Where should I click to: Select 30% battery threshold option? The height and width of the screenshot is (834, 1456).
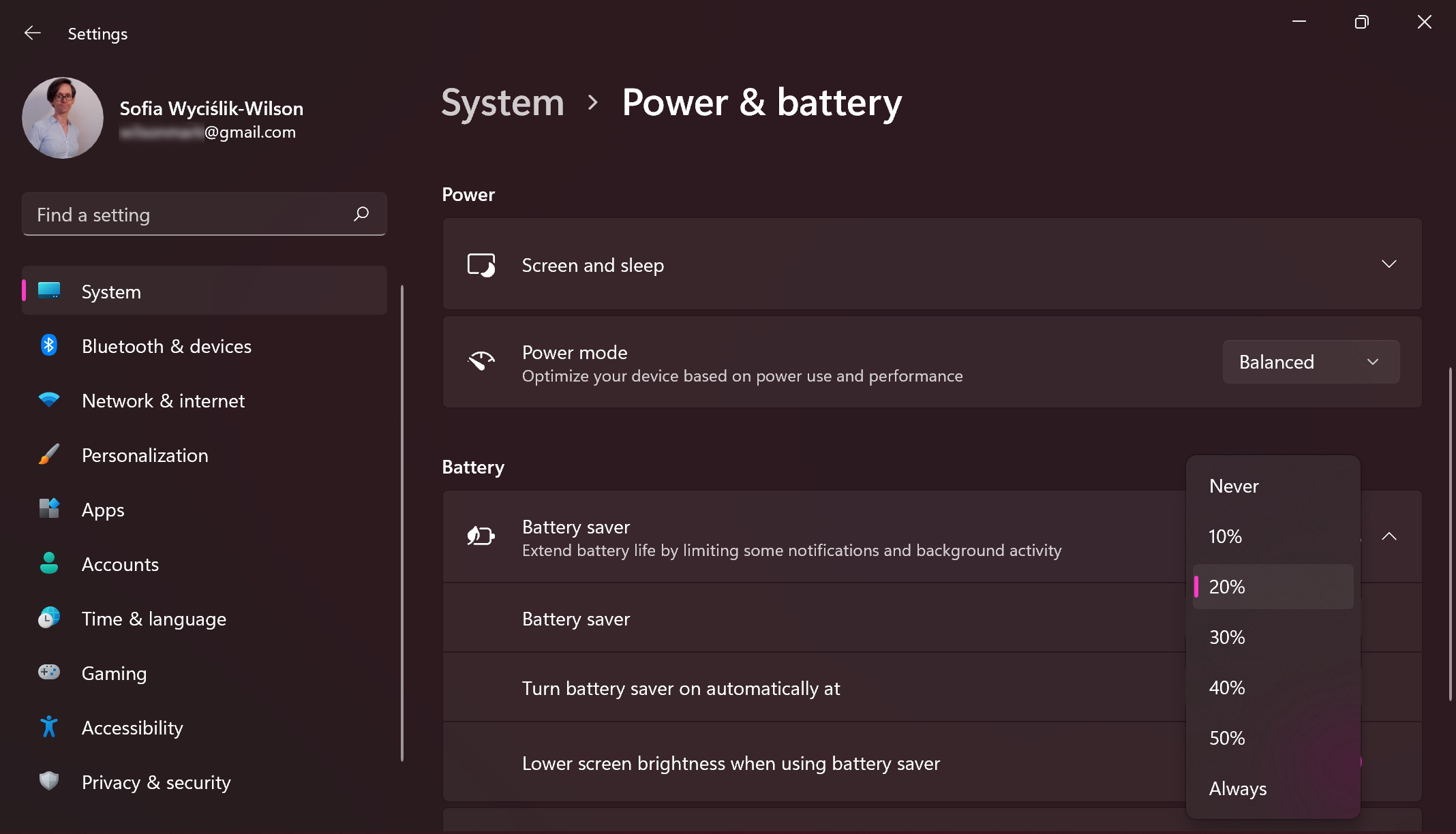click(1227, 636)
